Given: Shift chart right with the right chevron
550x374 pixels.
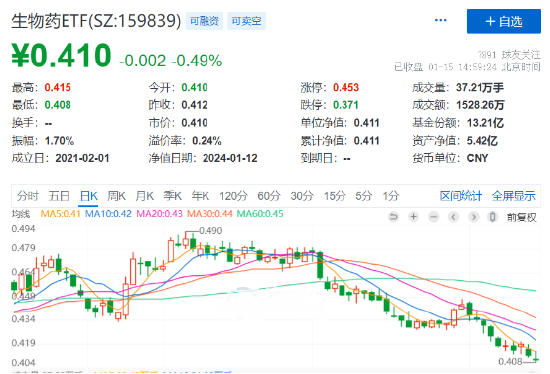Looking at the screenshot, I should pos(474,217).
